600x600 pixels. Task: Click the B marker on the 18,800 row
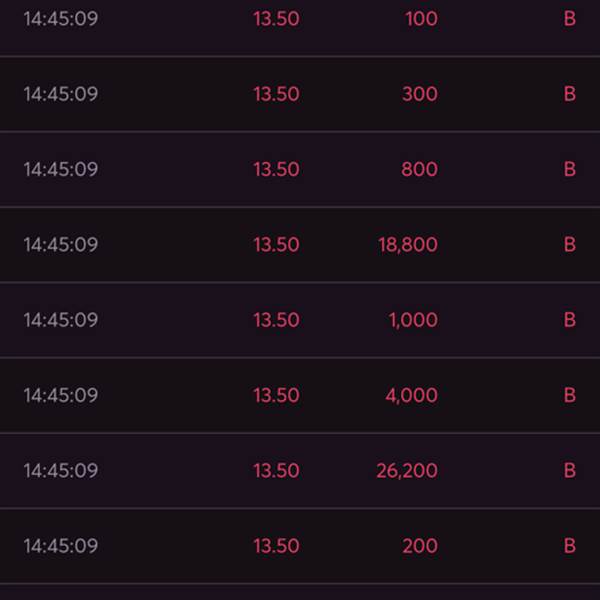point(570,244)
